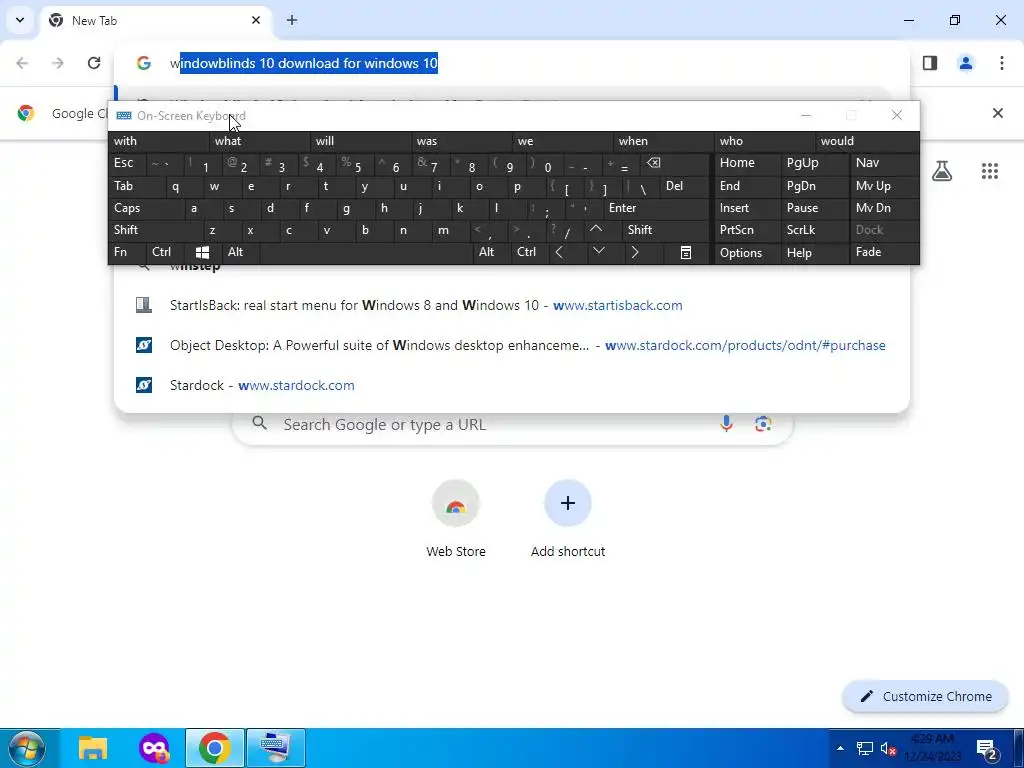Toggle the Fn key

pos(127,252)
